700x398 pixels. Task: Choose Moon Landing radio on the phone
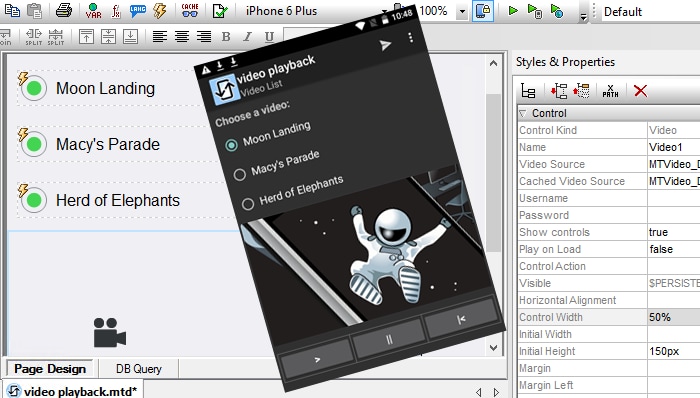pyautogui.click(x=231, y=145)
